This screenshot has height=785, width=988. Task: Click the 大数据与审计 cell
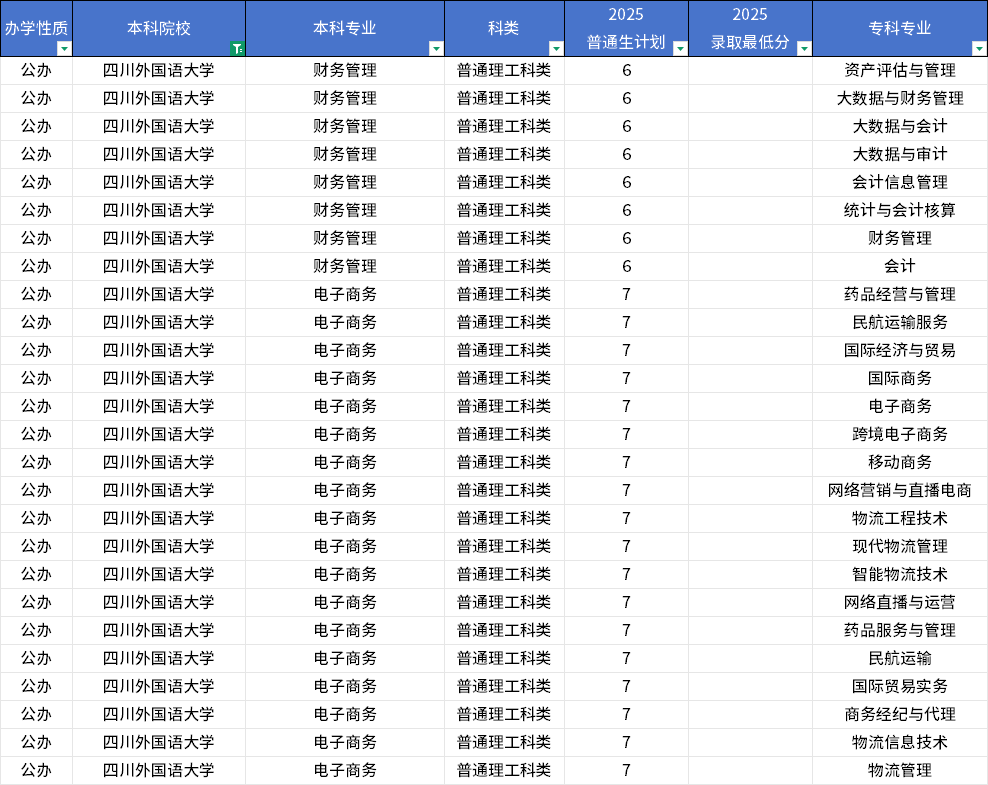900,154
